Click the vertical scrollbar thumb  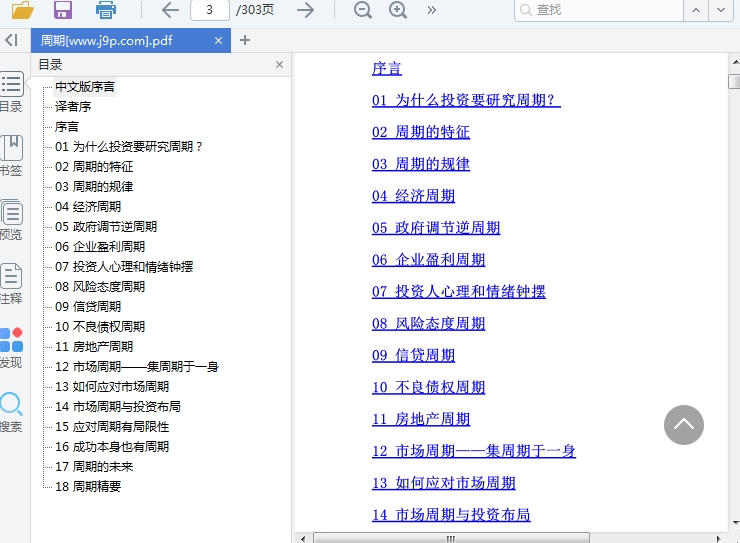[x=734, y=81]
